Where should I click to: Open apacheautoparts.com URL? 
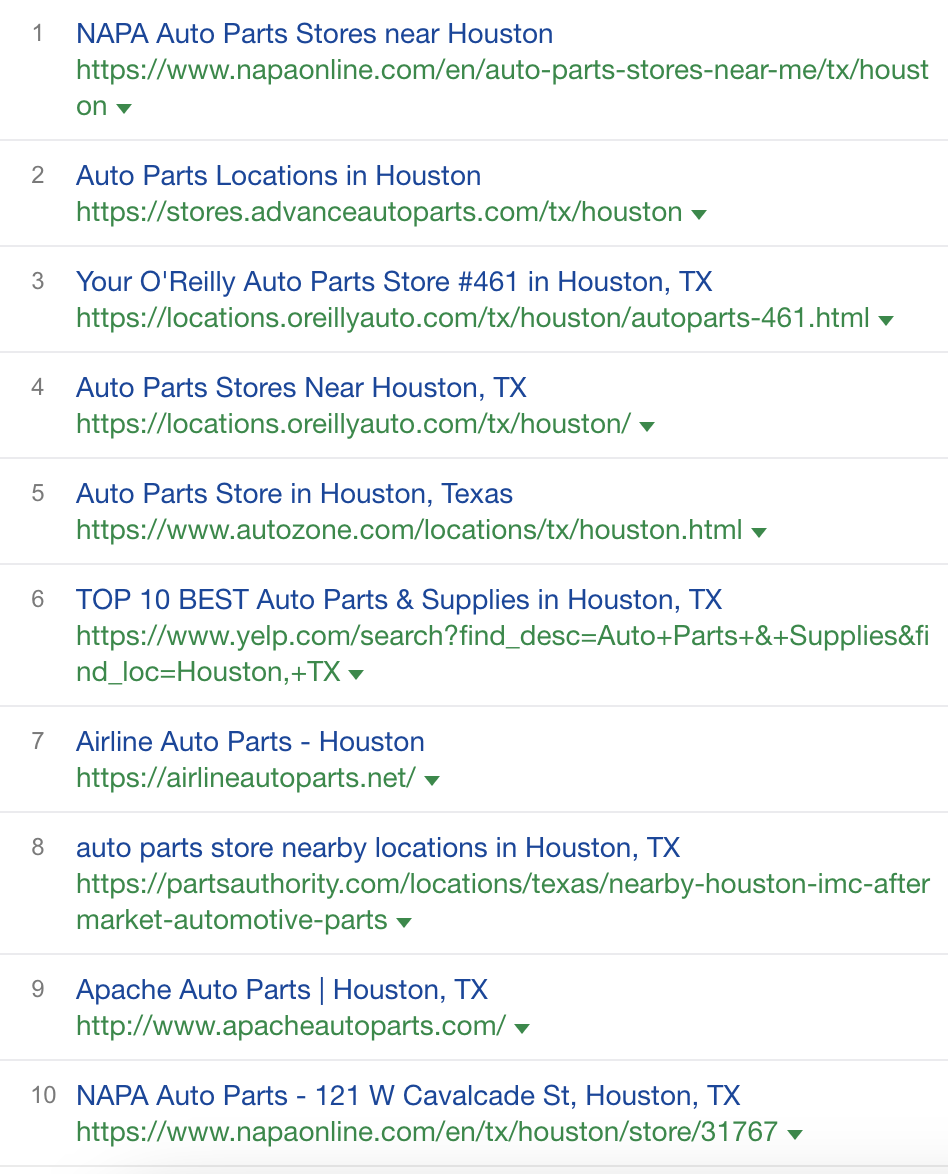point(291,1026)
